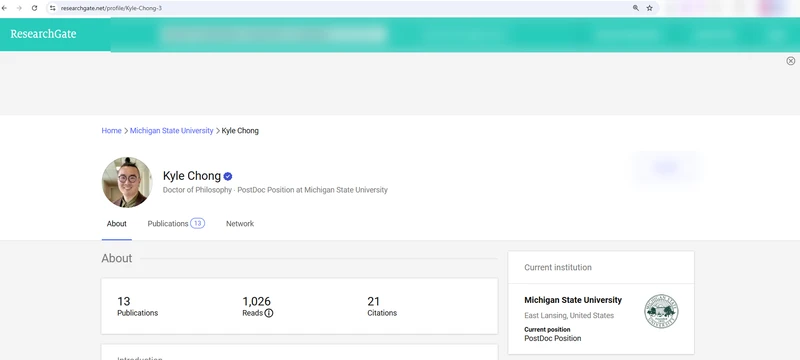Click the 13 Publications stat
Image resolution: width=800 pixels, height=360 pixels.
[137, 306]
